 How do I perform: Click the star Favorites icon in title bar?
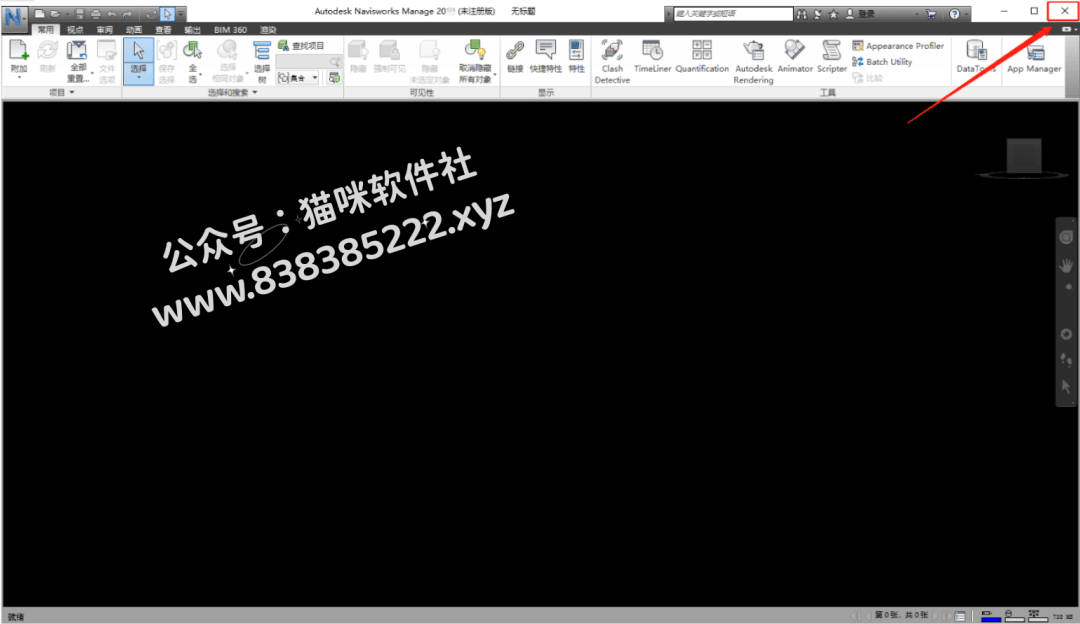[x=833, y=14]
